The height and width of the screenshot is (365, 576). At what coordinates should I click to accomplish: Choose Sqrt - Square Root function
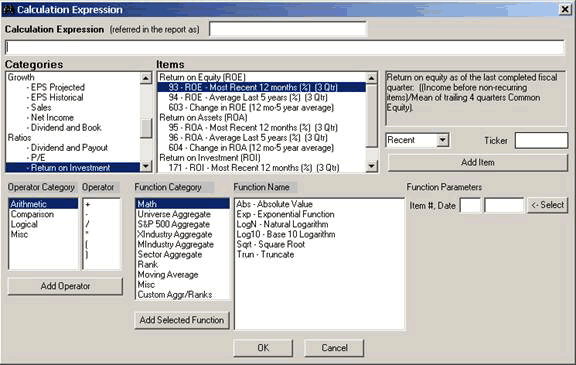coord(271,244)
